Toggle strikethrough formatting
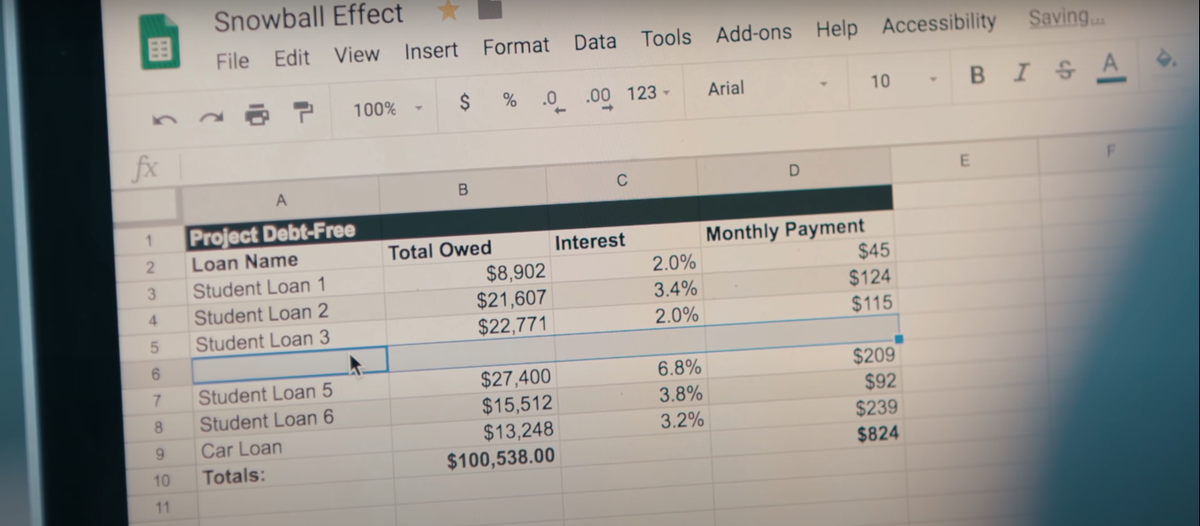 point(1064,70)
